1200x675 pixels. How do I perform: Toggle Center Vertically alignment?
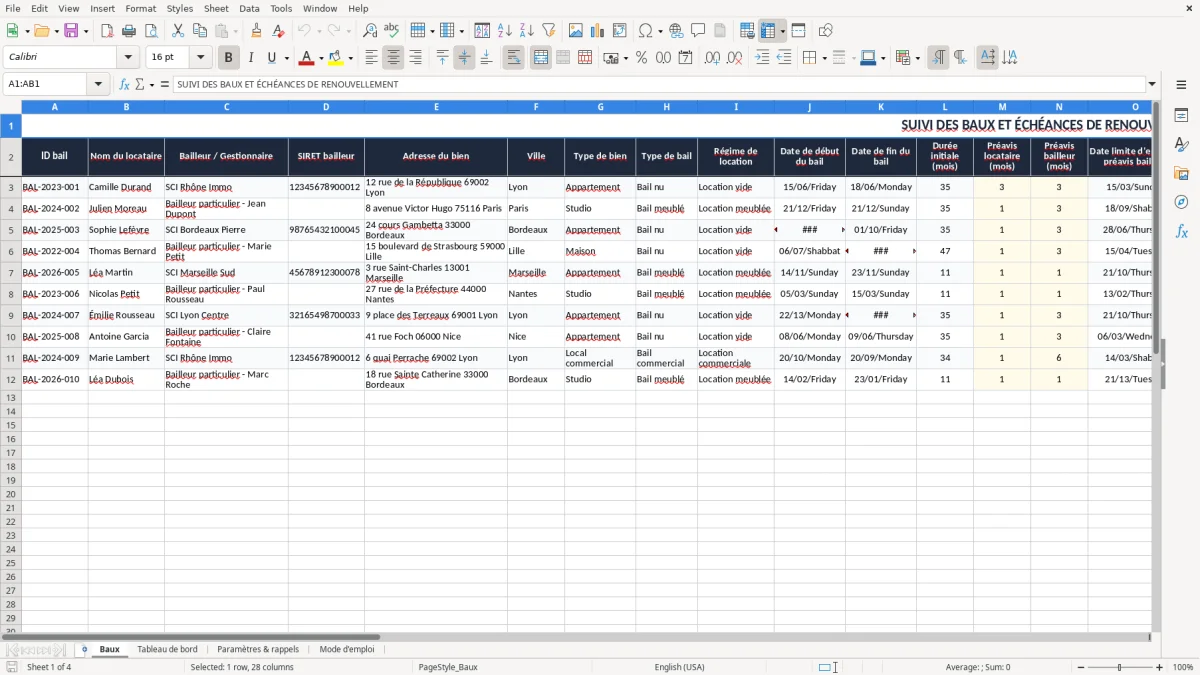point(464,58)
